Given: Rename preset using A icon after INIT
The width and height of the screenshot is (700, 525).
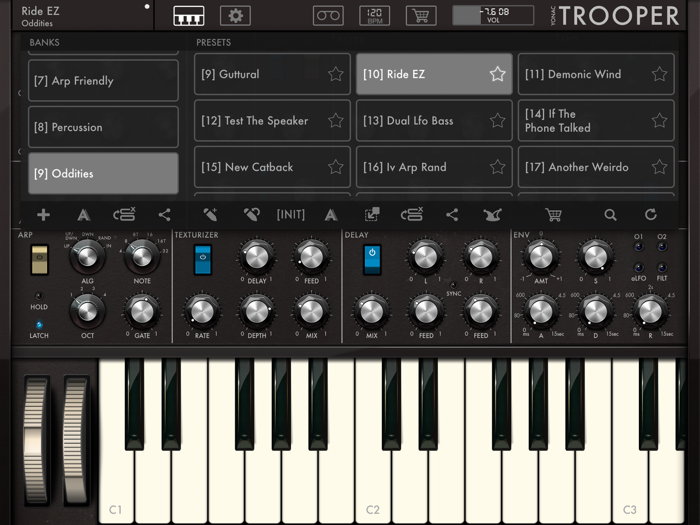Looking at the screenshot, I should tap(331, 215).
